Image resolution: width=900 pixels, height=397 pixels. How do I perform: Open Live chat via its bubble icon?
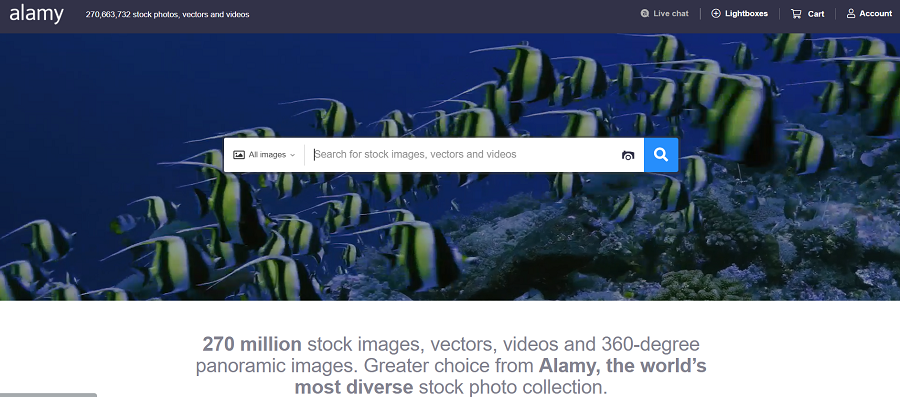pyautogui.click(x=645, y=14)
